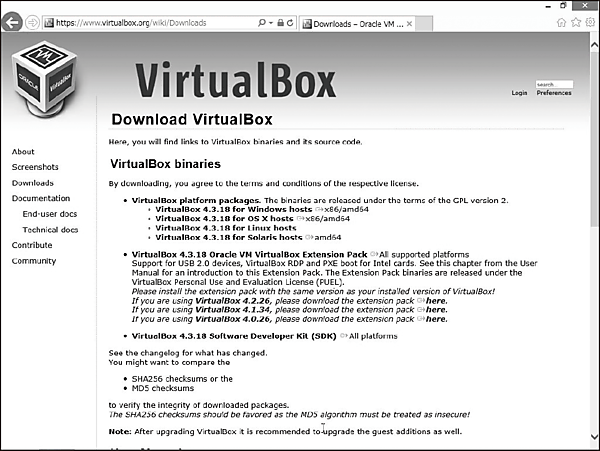Screen dimensions: 600x451
Task: Click the browser forward arrow button
Action: pos(33,23)
